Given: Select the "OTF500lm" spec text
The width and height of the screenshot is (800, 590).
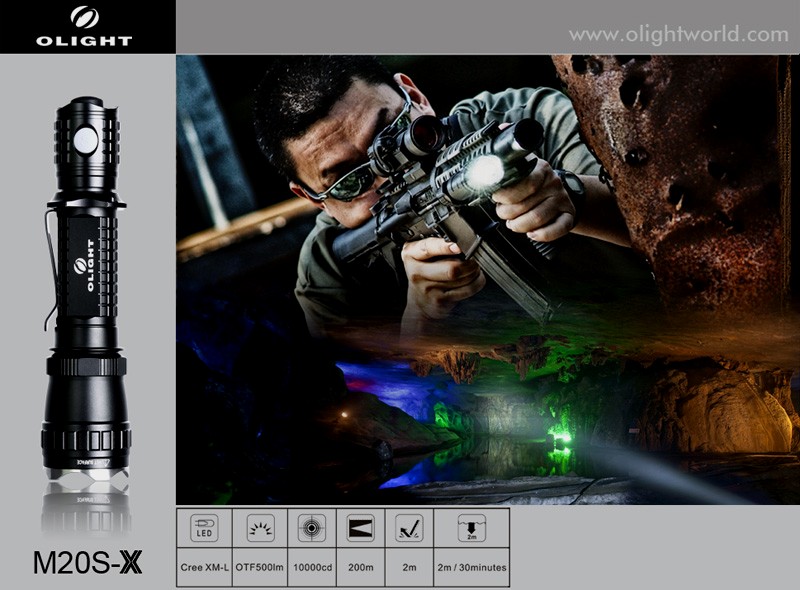Looking at the screenshot, I should [260, 567].
